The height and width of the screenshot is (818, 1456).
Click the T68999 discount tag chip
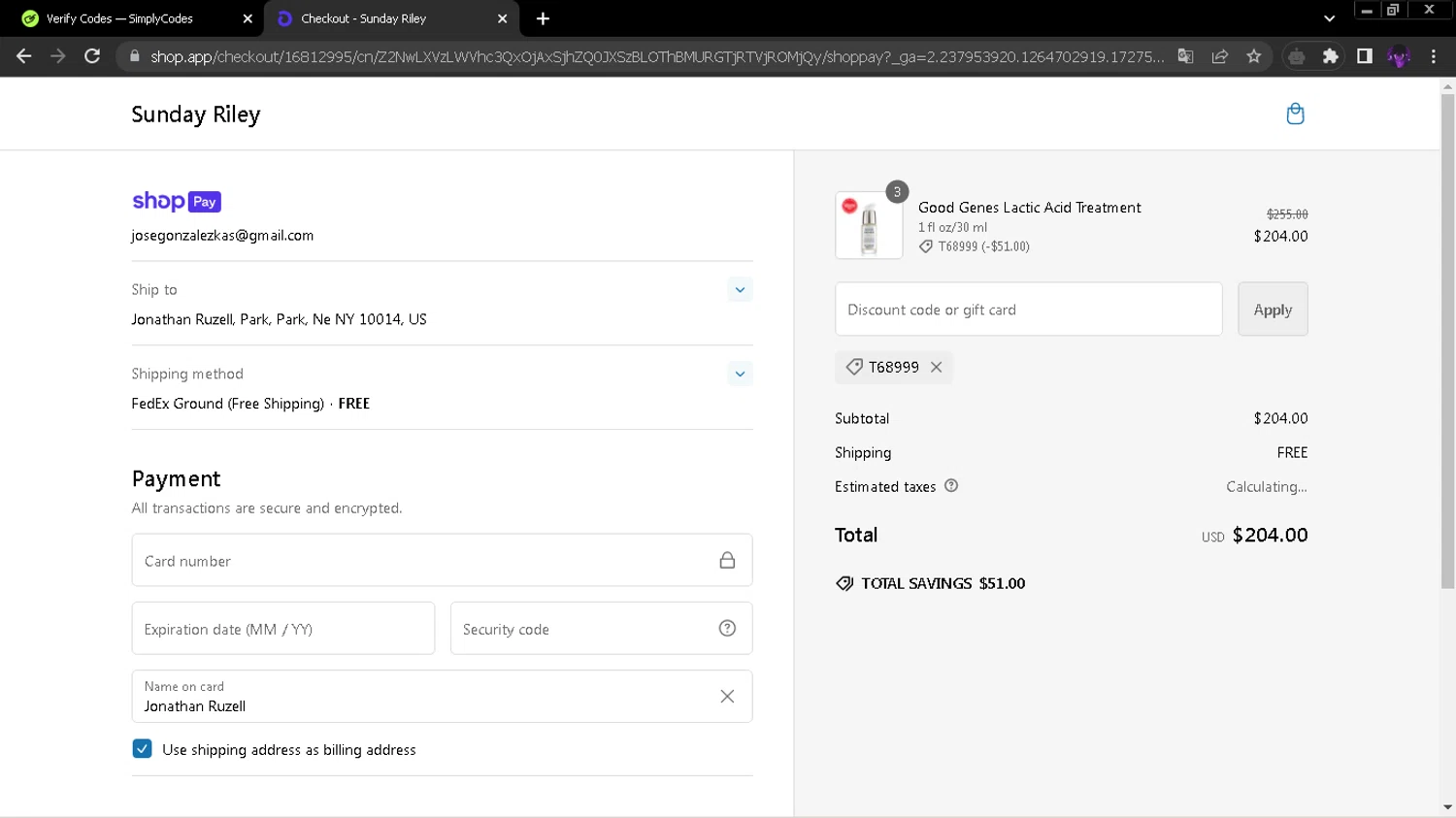point(893,367)
